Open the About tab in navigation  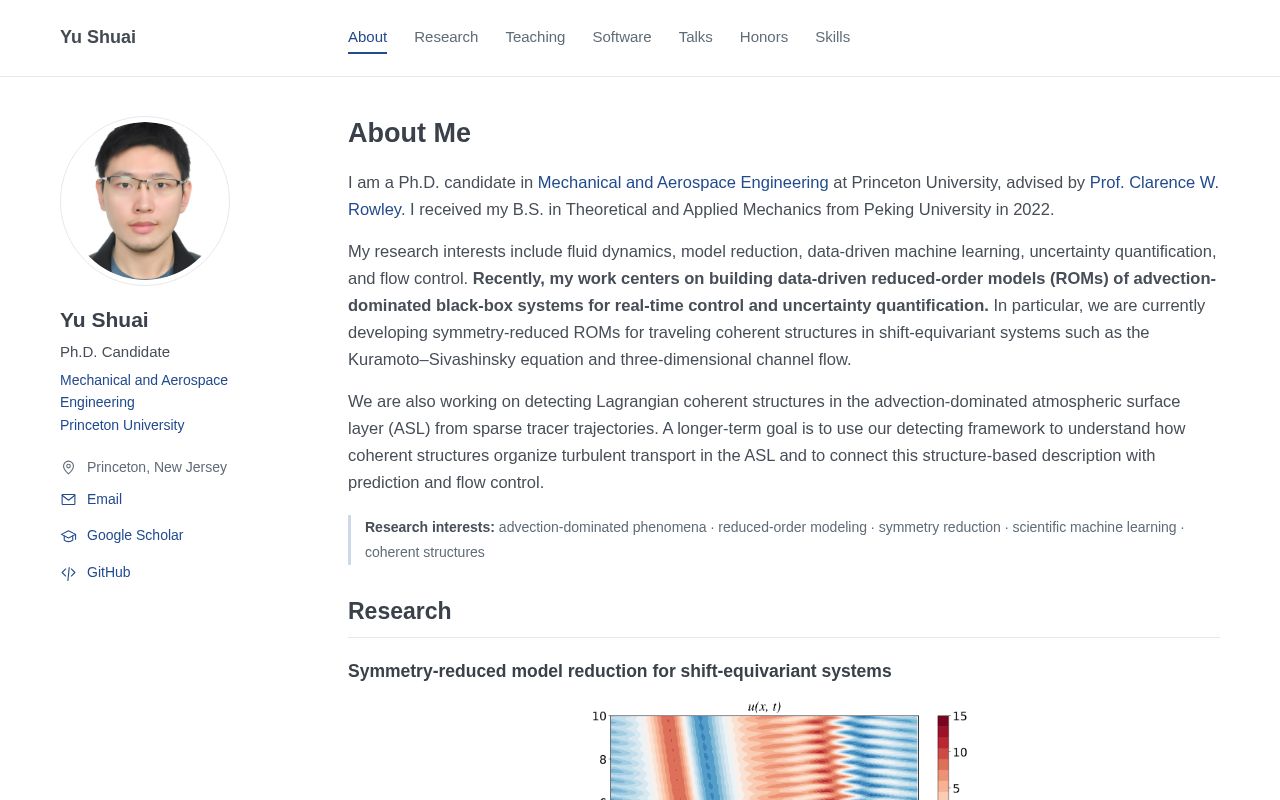click(367, 37)
